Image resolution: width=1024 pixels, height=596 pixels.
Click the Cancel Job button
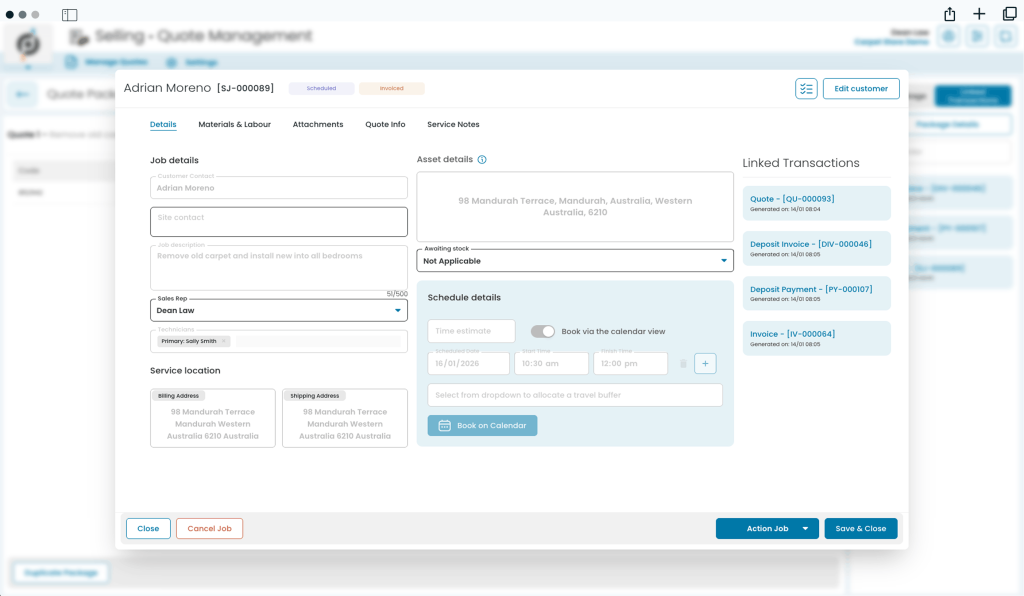pyautogui.click(x=209, y=529)
